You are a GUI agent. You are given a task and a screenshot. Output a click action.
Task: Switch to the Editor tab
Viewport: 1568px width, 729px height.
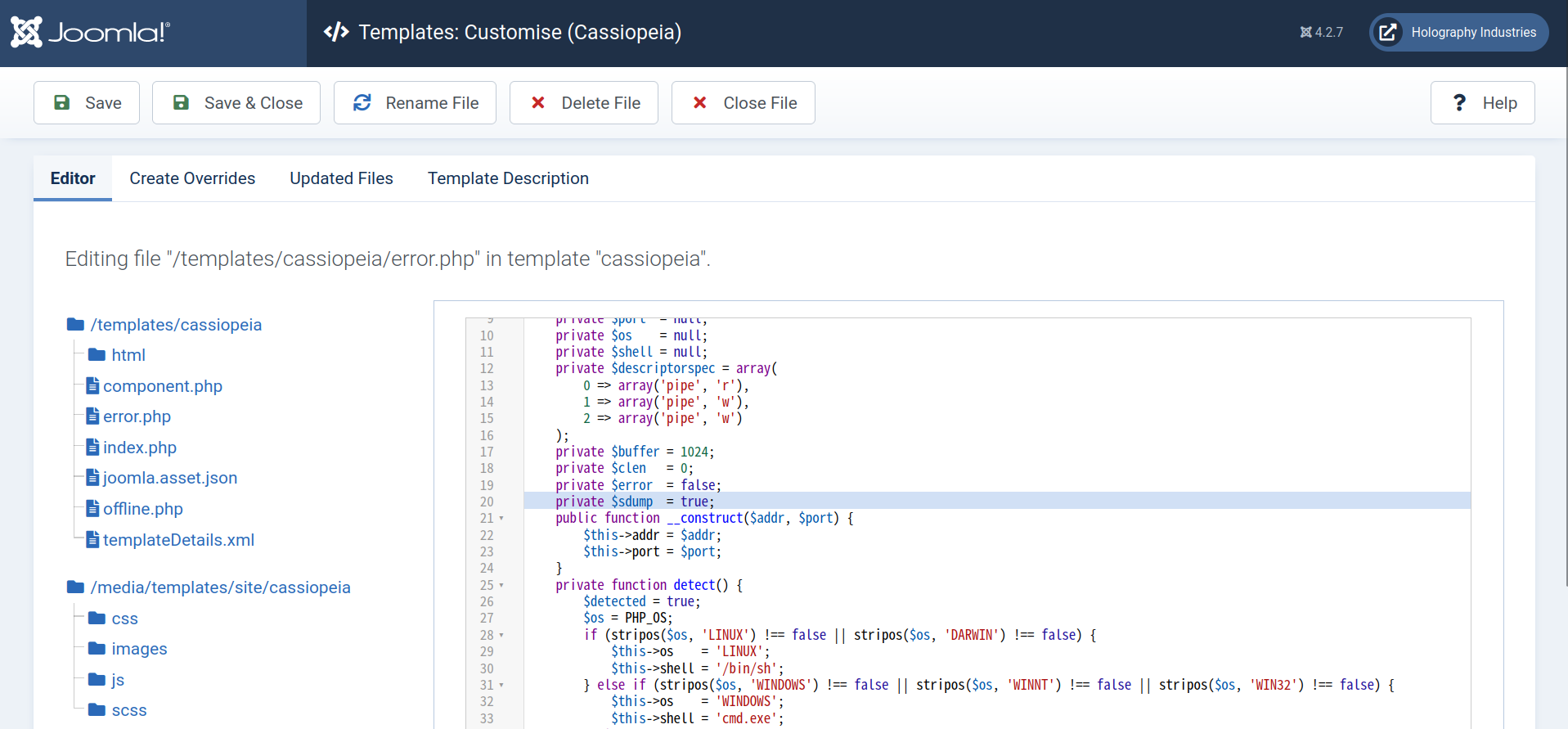73,178
